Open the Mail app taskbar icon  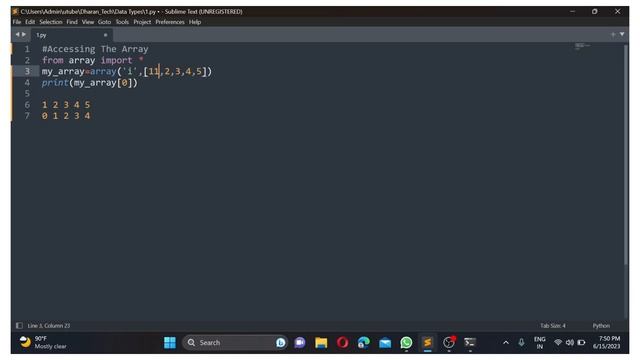(x=385, y=342)
